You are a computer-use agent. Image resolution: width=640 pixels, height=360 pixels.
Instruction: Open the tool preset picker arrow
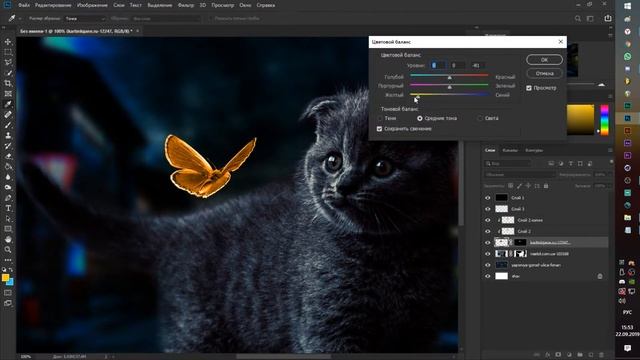[20, 19]
